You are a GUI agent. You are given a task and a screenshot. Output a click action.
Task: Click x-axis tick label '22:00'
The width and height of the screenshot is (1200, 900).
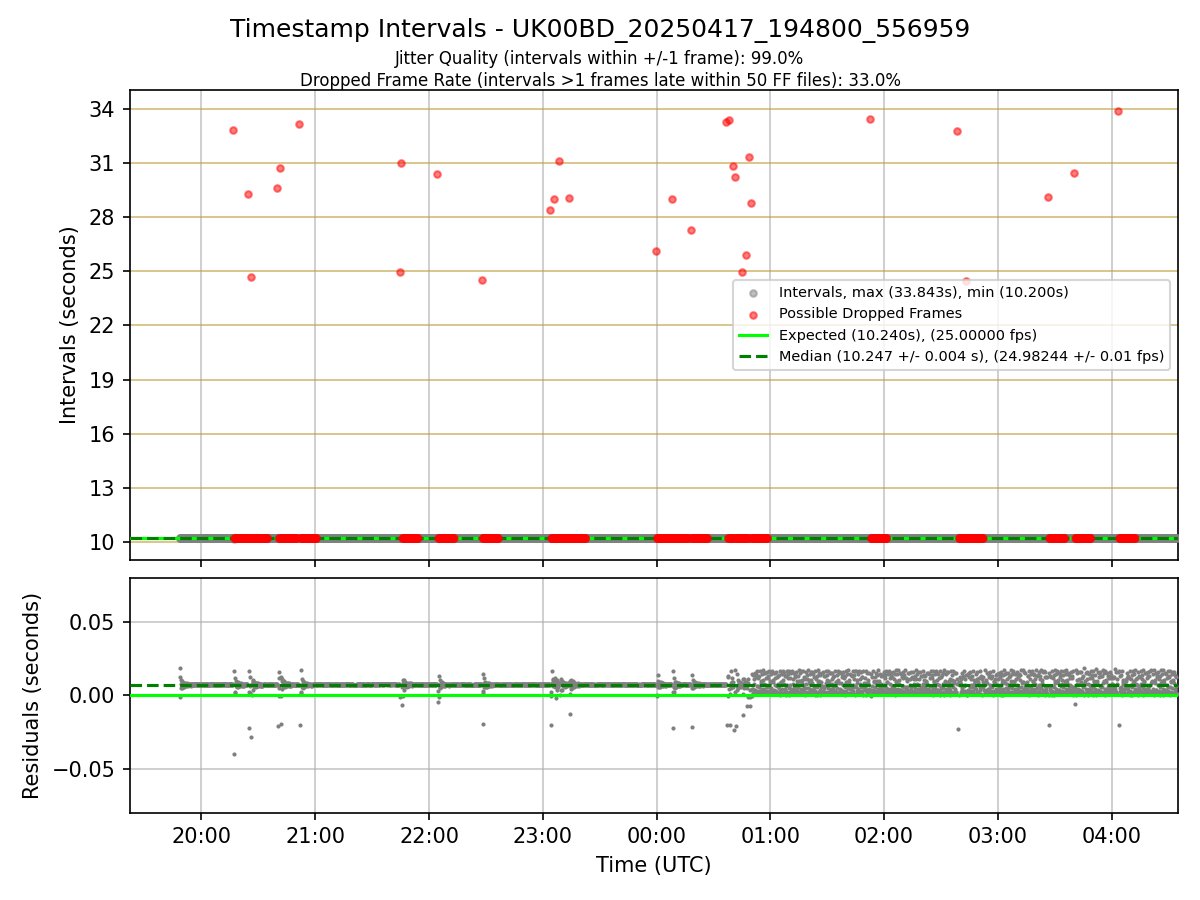tap(429, 835)
